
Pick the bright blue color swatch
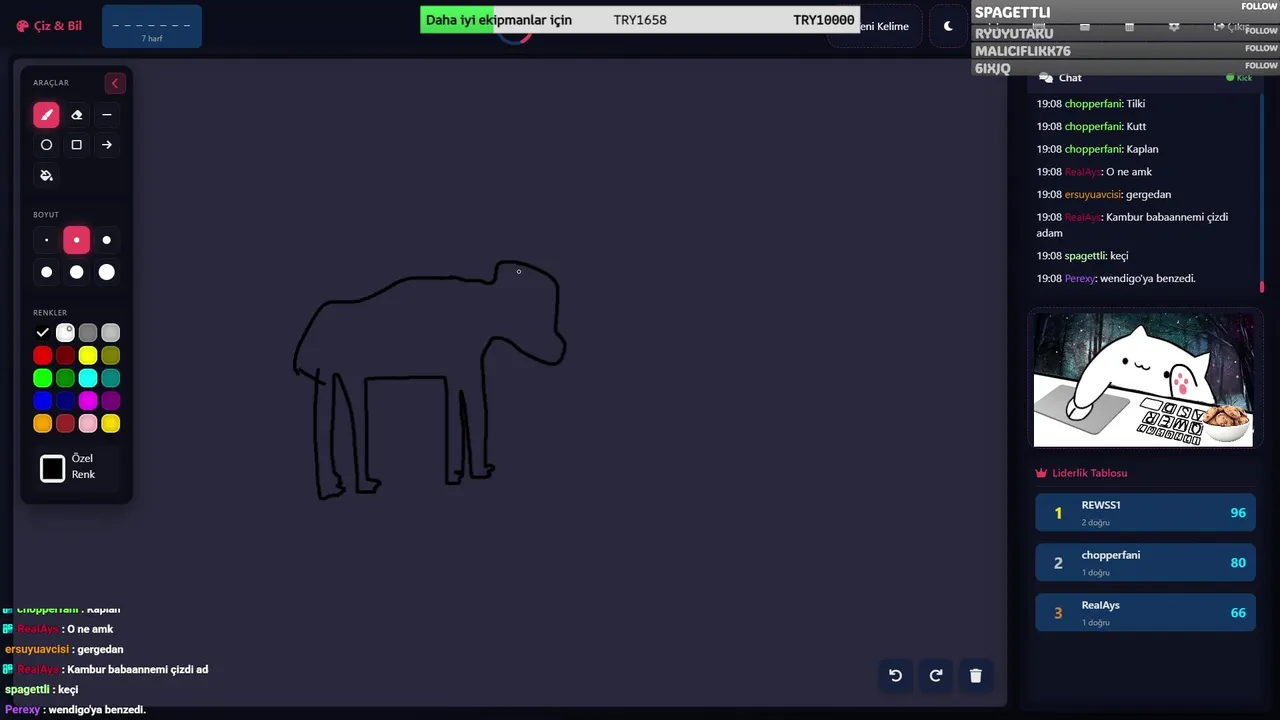42,401
